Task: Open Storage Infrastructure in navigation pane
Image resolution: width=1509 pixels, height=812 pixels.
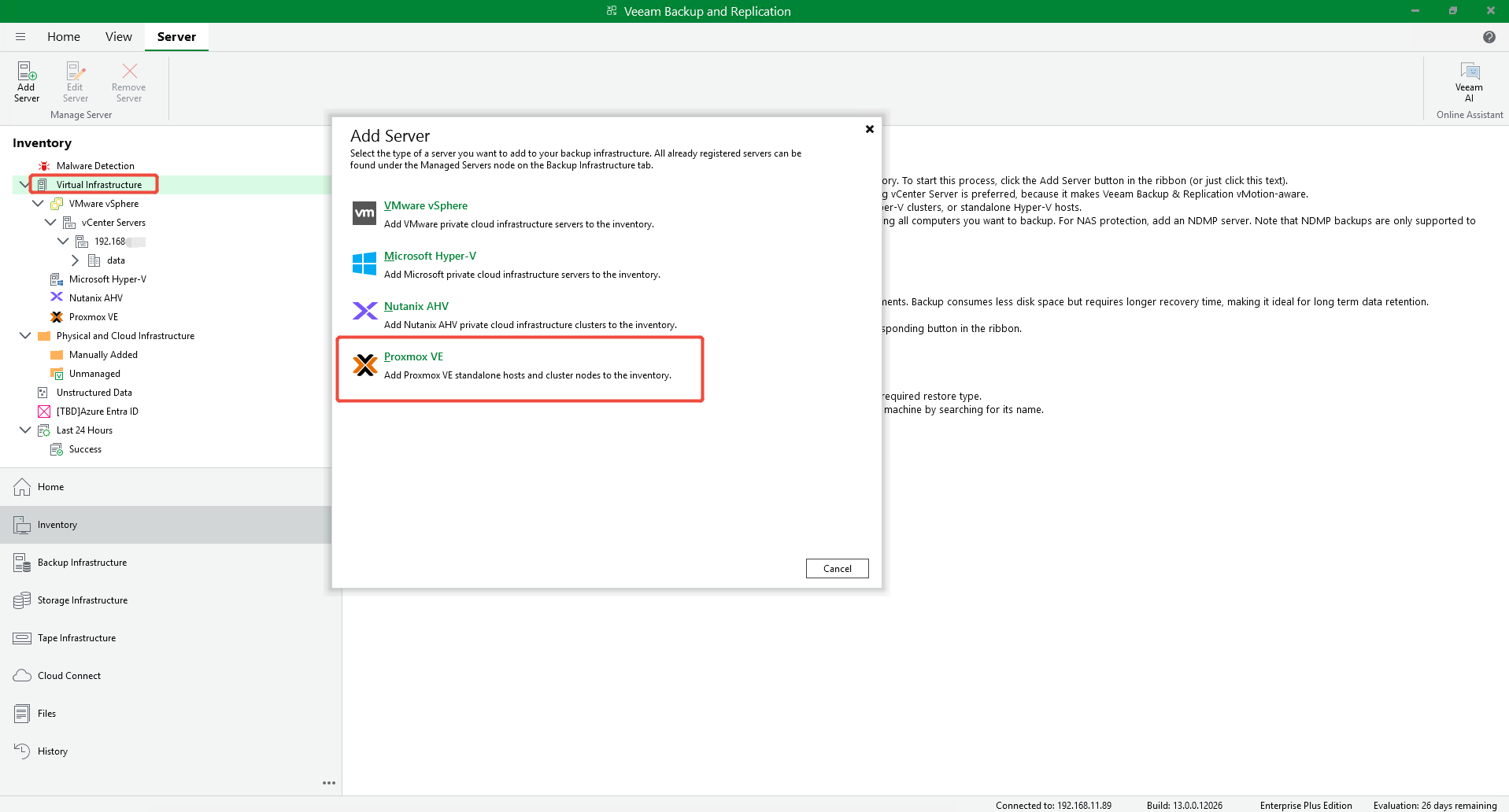Action: (165, 600)
